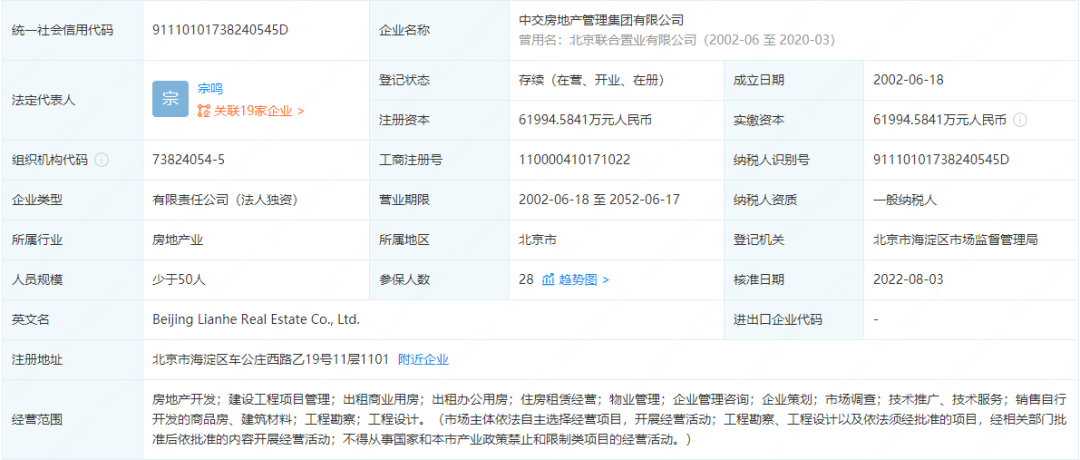The width and height of the screenshot is (1080, 460).
Task: Open 附近企业 link after the registered address
Action: (x=423, y=359)
